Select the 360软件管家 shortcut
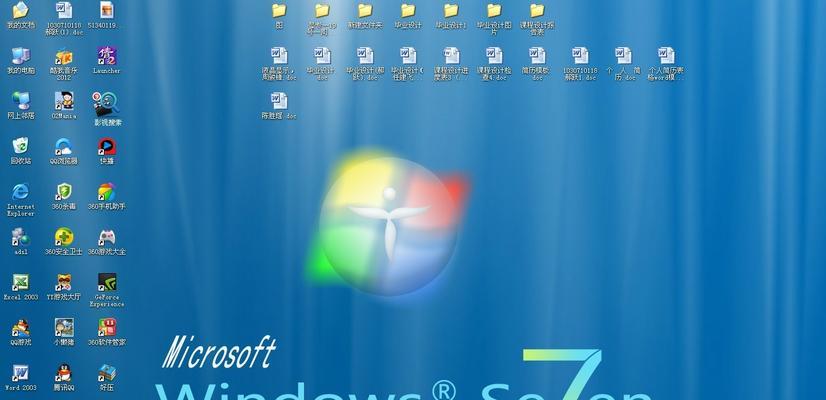 [x=107, y=332]
